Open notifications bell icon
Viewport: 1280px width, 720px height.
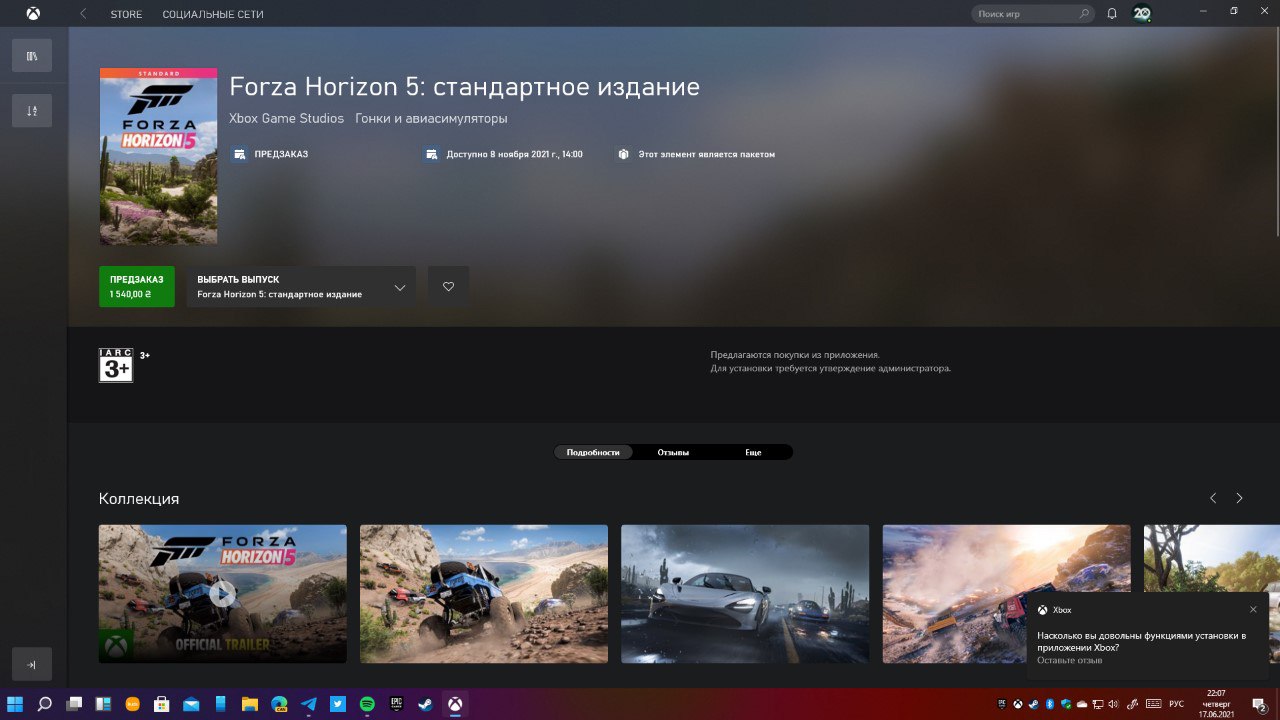pos(1112,14)
